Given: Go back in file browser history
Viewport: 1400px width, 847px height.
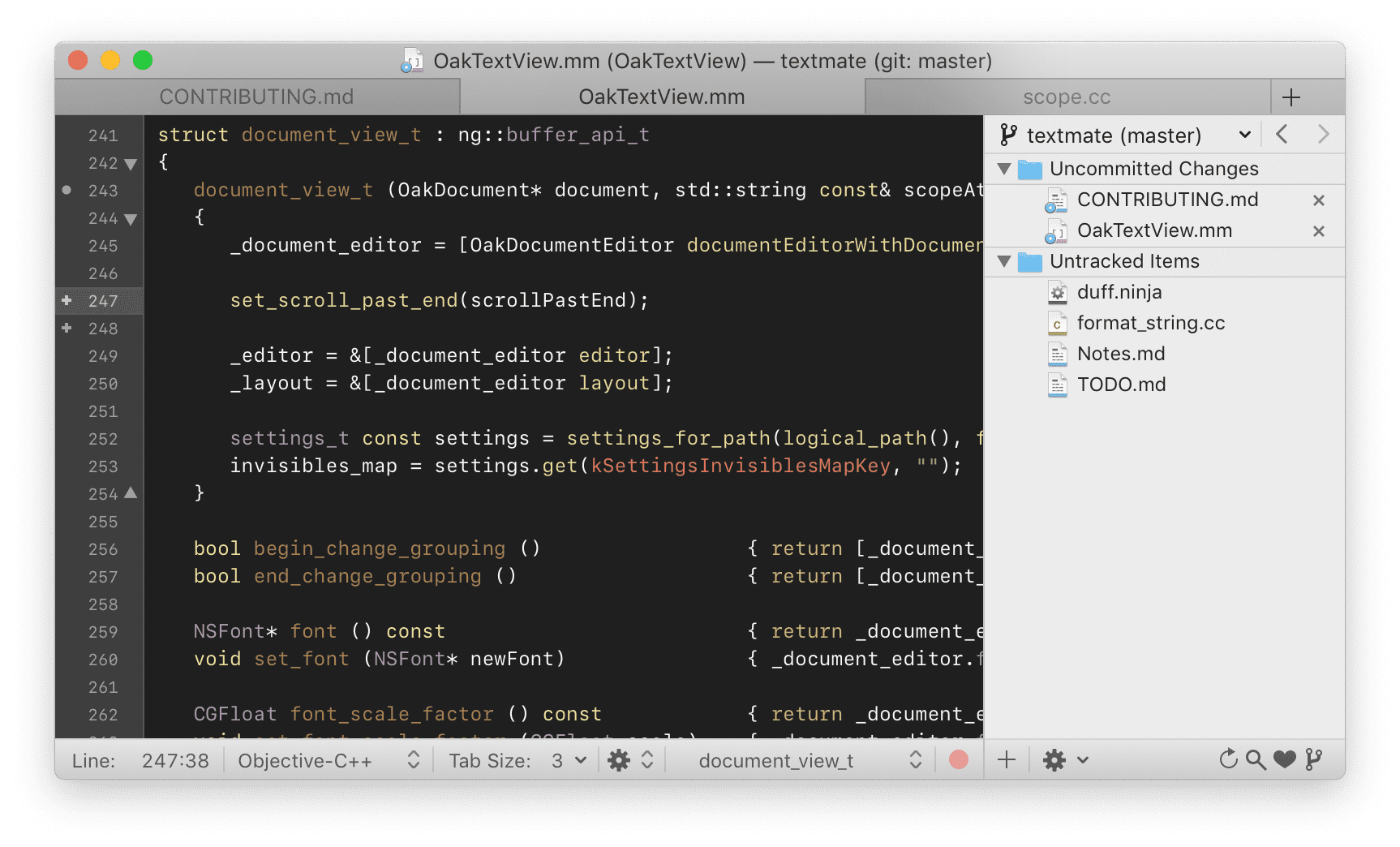Looking at the screenshot, I should coord(1282,134).
